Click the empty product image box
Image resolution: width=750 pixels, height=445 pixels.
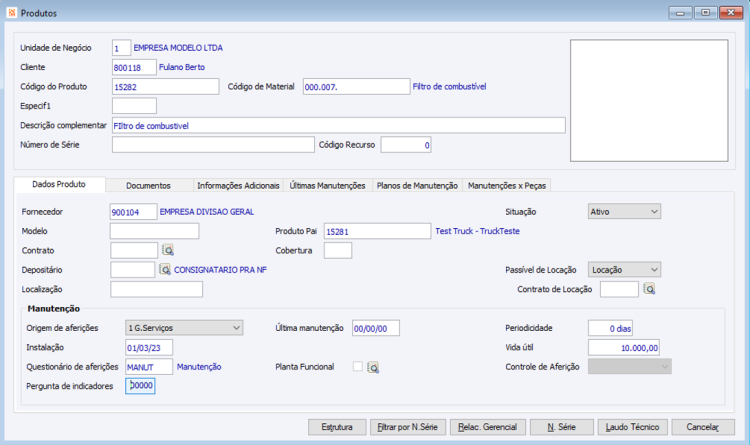[649, 100]
